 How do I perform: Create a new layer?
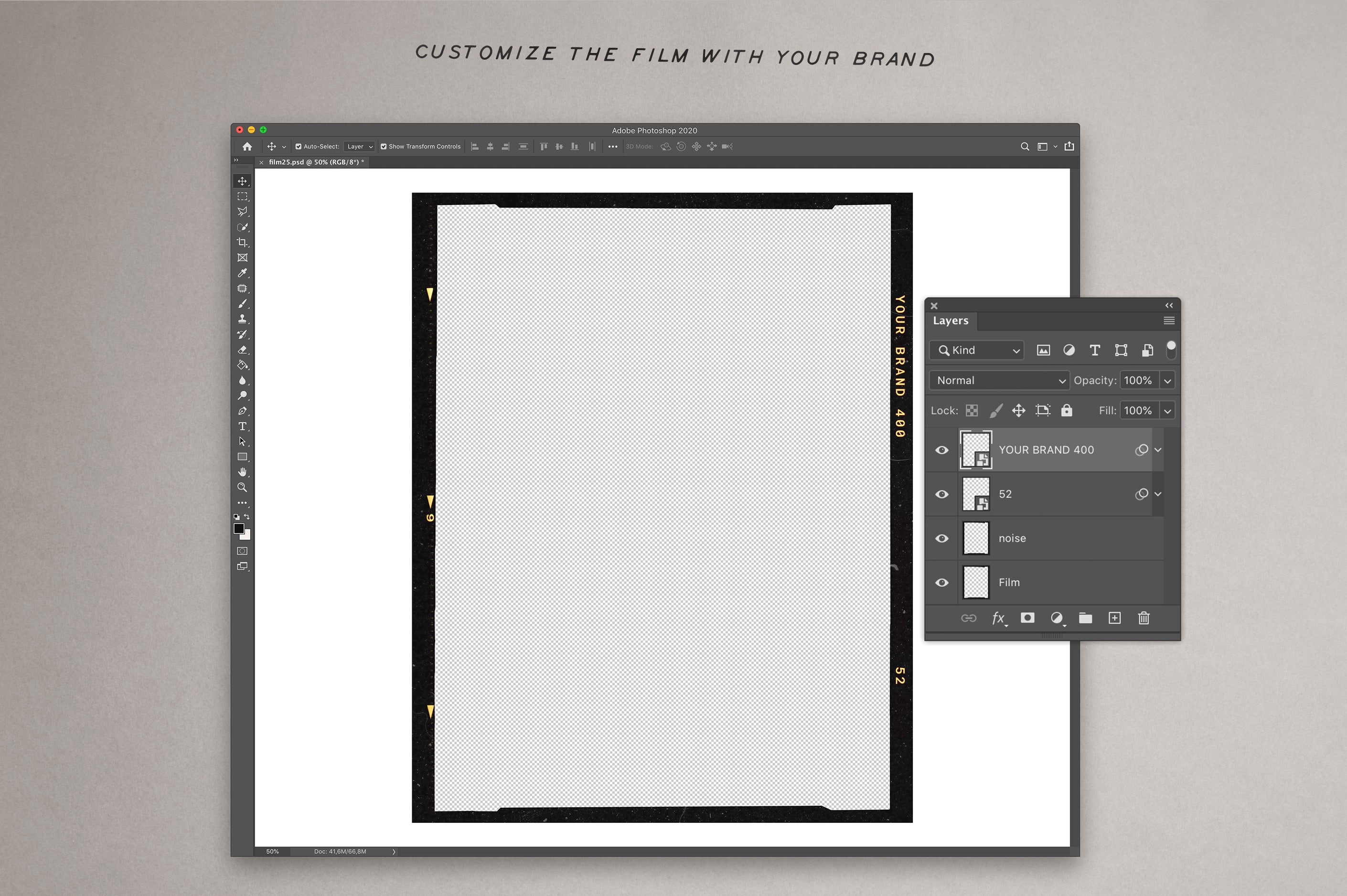(x=1114, y=619)
